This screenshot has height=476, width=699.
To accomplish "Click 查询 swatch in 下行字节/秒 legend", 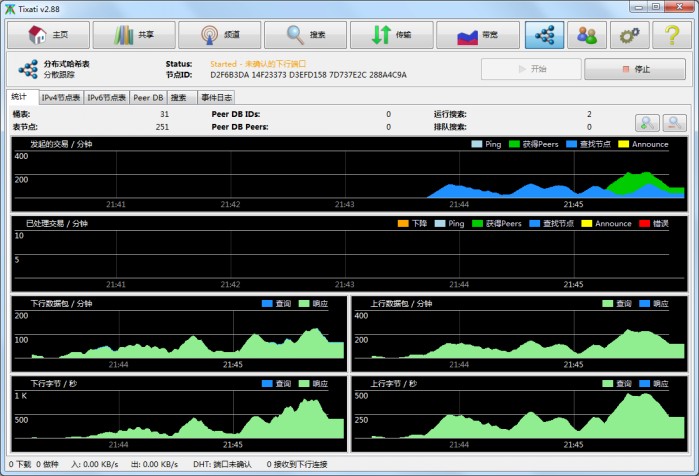I will pyautogui.click(x=267, y=383).
